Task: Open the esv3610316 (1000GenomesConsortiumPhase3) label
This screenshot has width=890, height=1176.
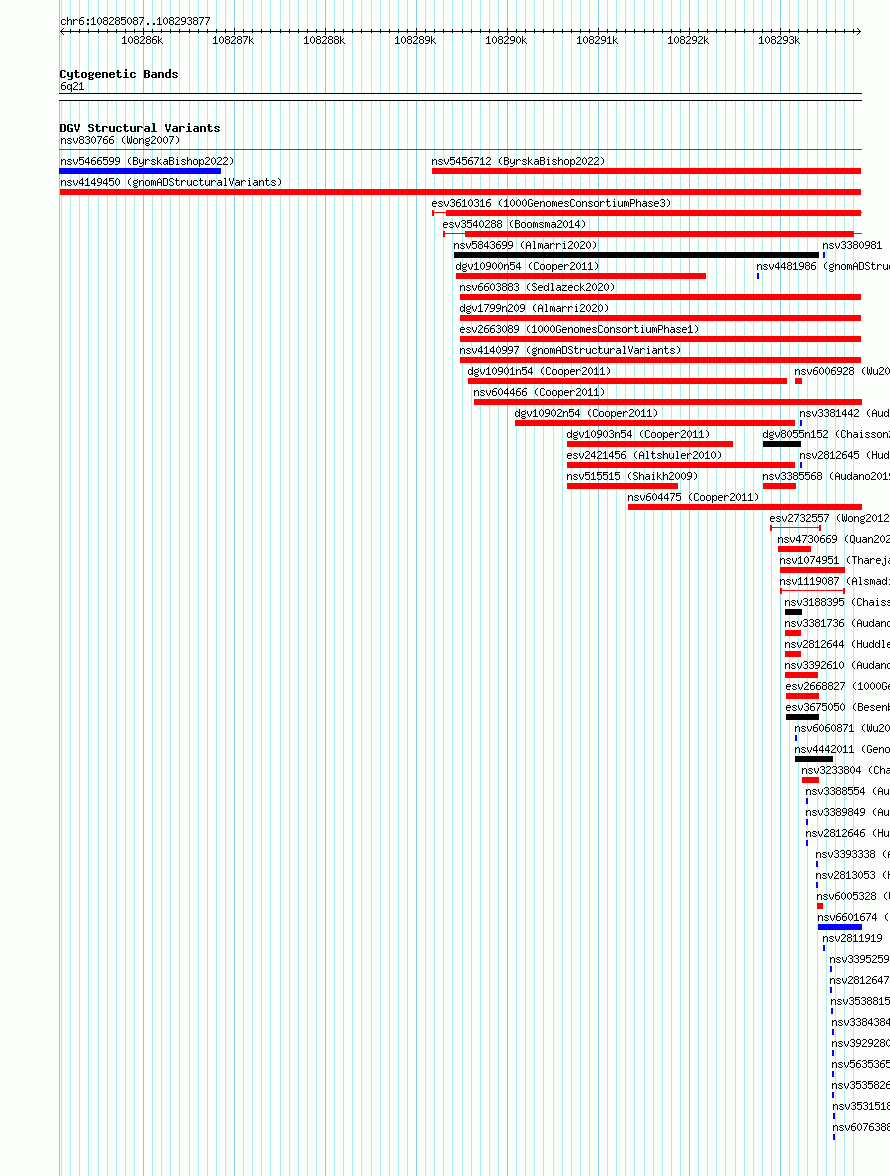Action: click(x=551, y=203)
